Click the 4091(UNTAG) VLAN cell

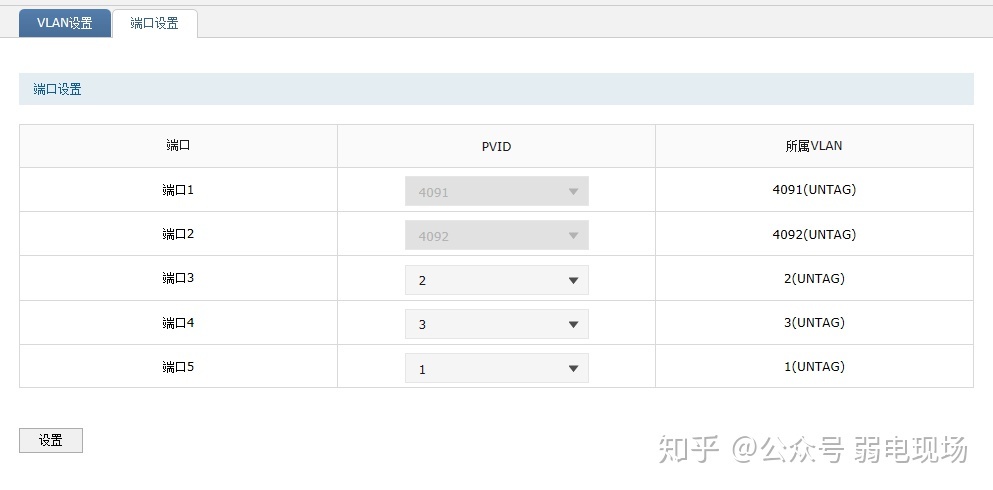[814, 190]
